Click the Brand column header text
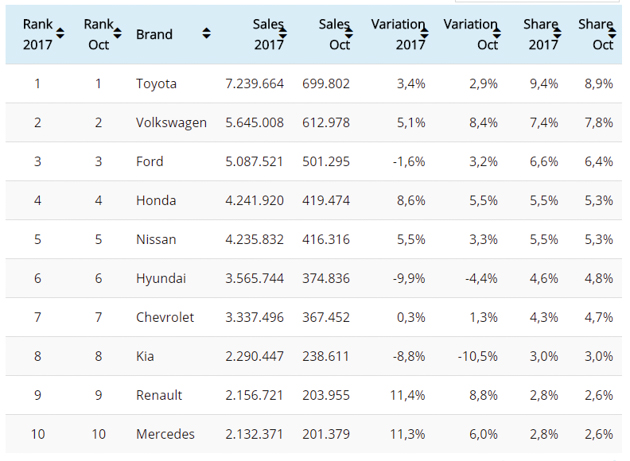 (154, 34)
